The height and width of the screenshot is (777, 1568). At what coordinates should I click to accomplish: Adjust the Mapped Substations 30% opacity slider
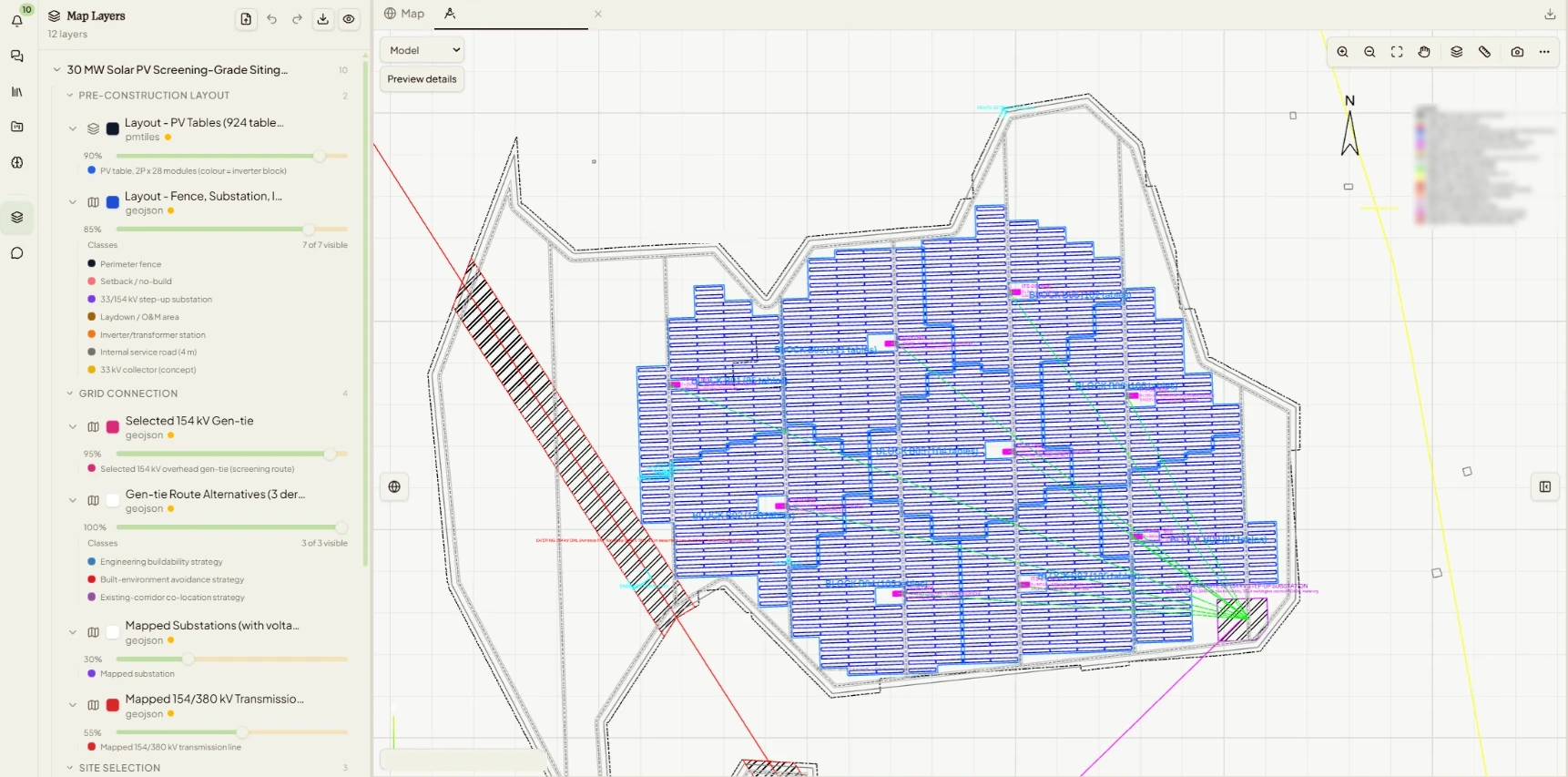[231, 659]
